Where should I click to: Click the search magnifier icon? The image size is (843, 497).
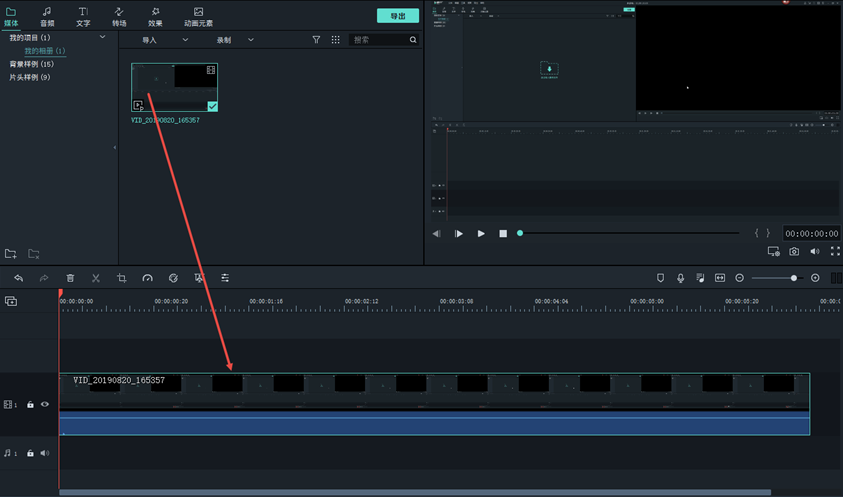[x=413, y=40]
